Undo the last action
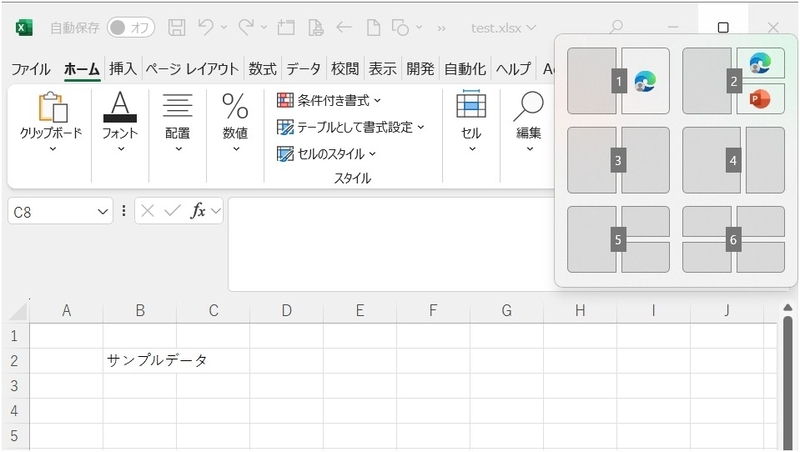 tap(206, 28)
